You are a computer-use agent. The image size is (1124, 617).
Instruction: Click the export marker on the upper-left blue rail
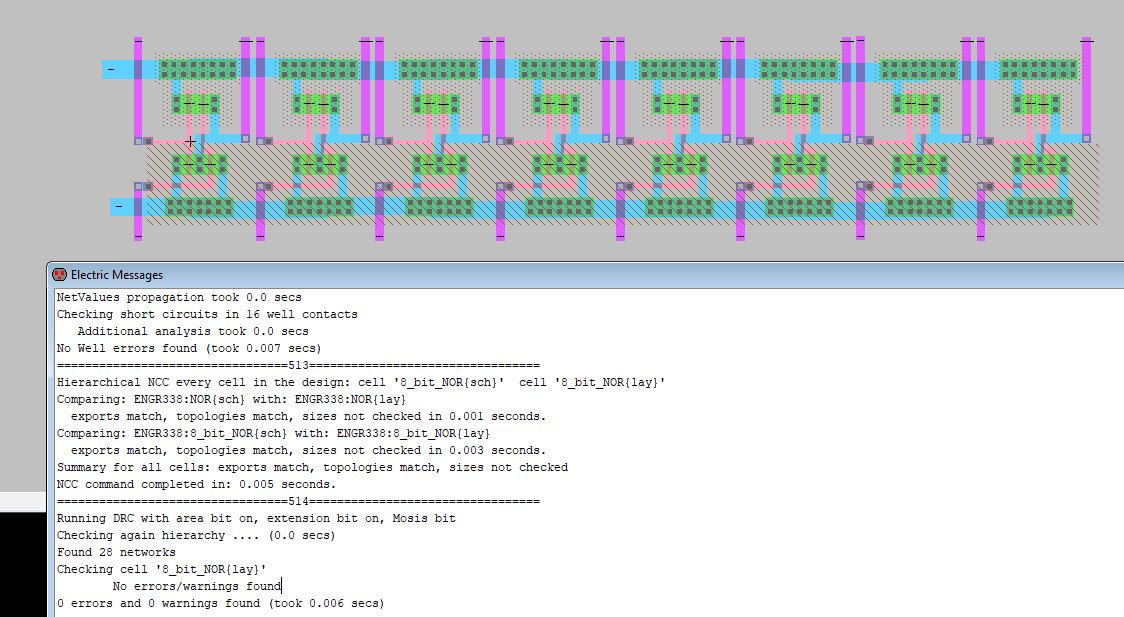point(110,70)
